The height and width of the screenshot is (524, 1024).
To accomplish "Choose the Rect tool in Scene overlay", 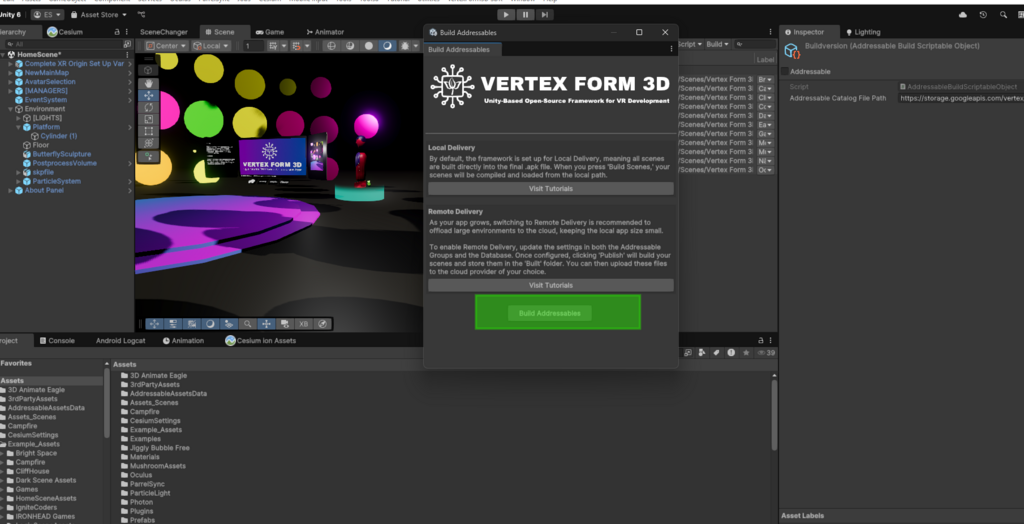I will [x=149, y=130].
